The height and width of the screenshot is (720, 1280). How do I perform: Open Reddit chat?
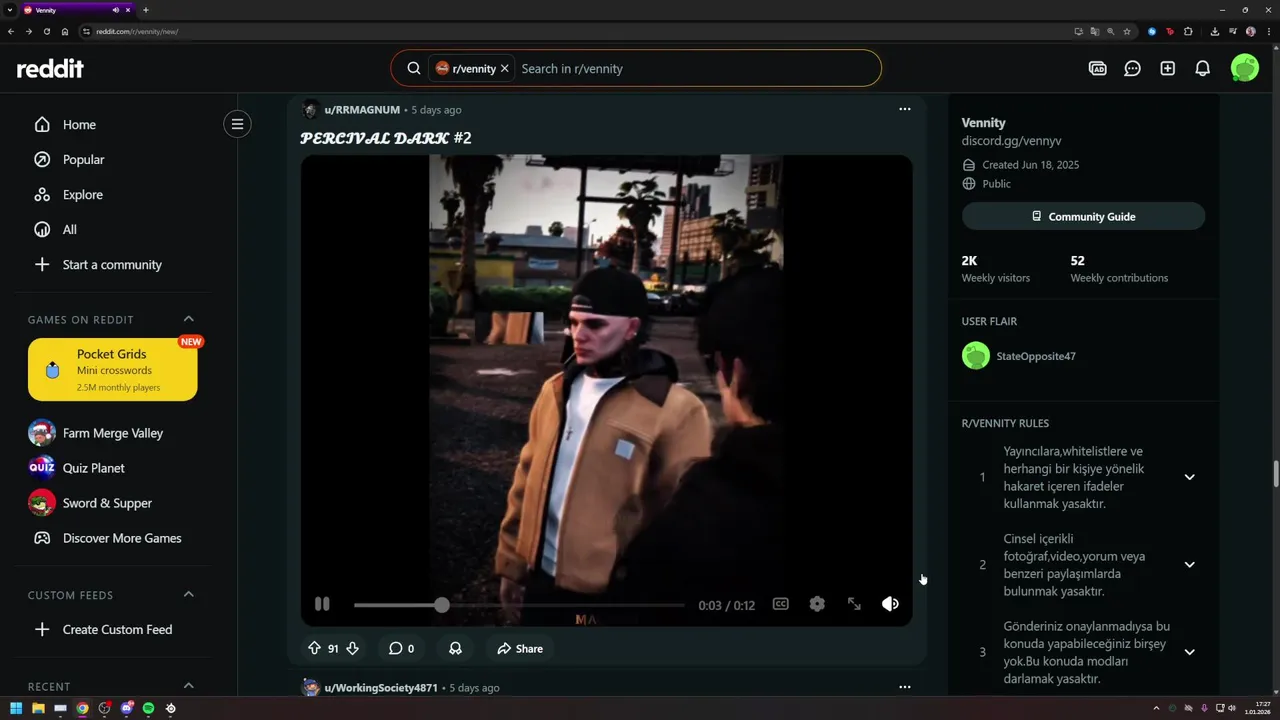[1132, 68]
